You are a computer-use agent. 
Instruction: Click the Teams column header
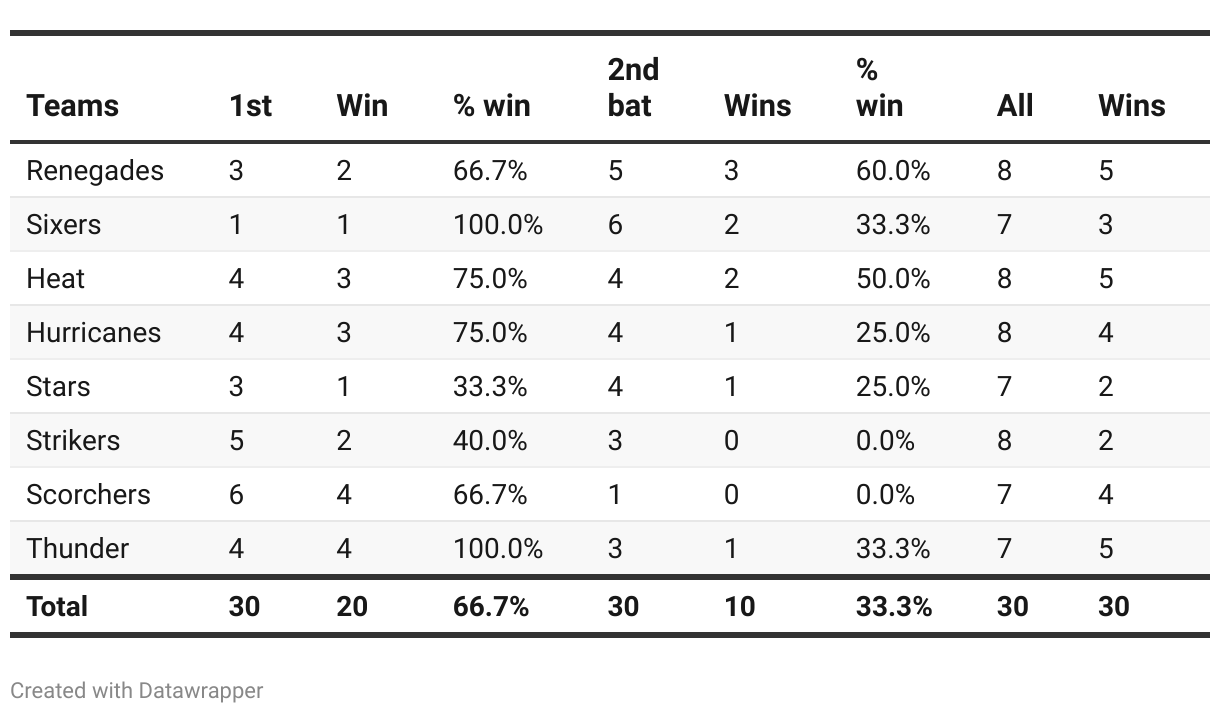(x=72, y=106)
